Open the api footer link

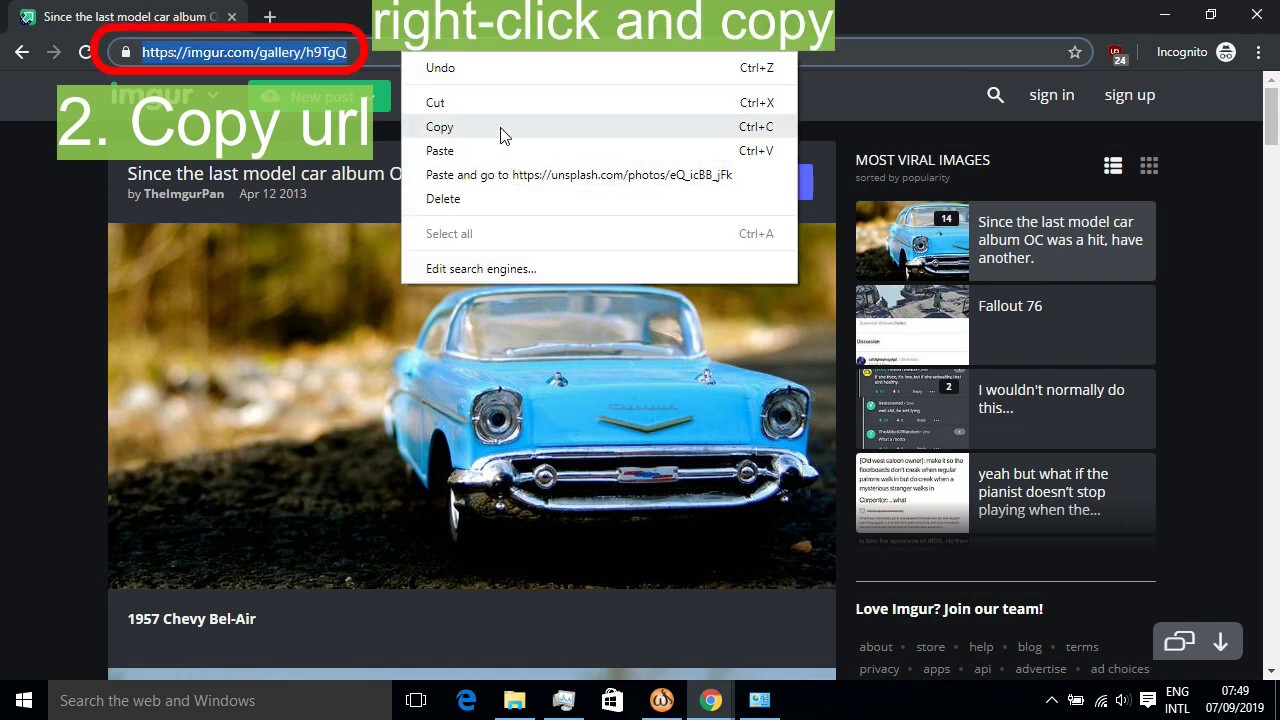pyautogui.click(x=983, y=669)
